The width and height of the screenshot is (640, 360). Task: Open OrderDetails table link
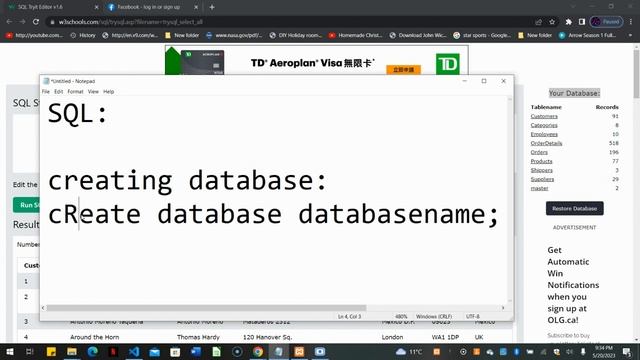tap(547, 143)
